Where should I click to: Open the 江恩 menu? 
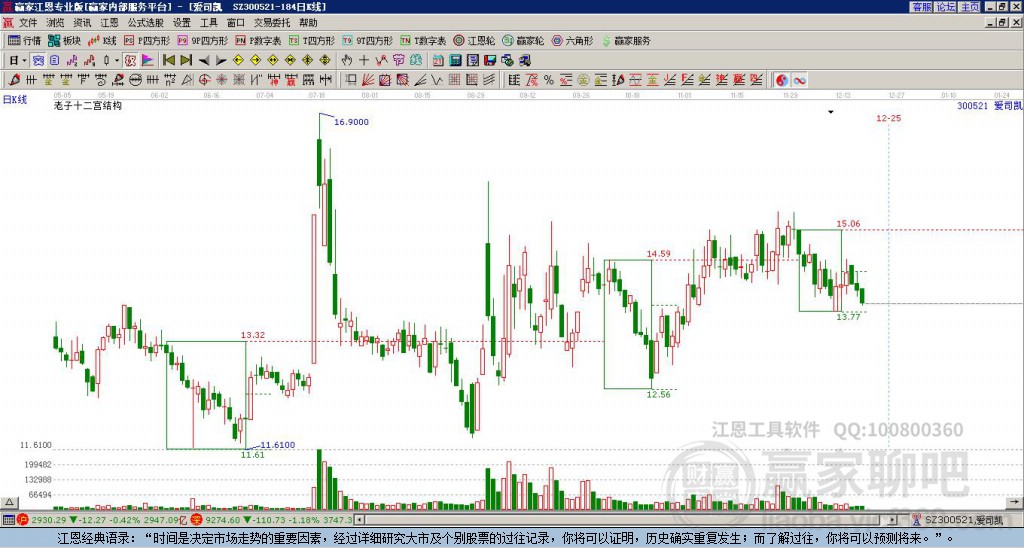[109, 23]
